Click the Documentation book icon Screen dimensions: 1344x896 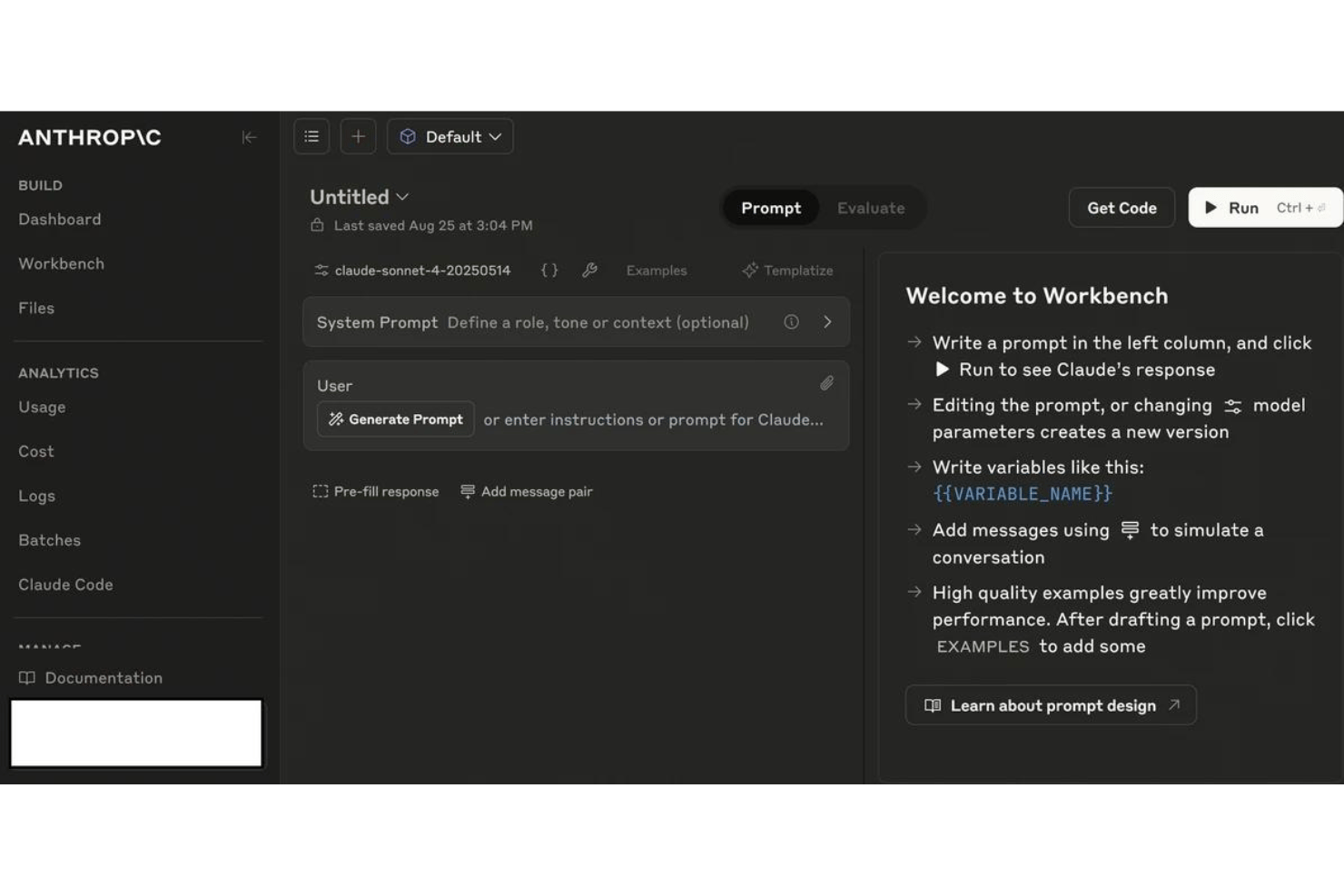27,678
